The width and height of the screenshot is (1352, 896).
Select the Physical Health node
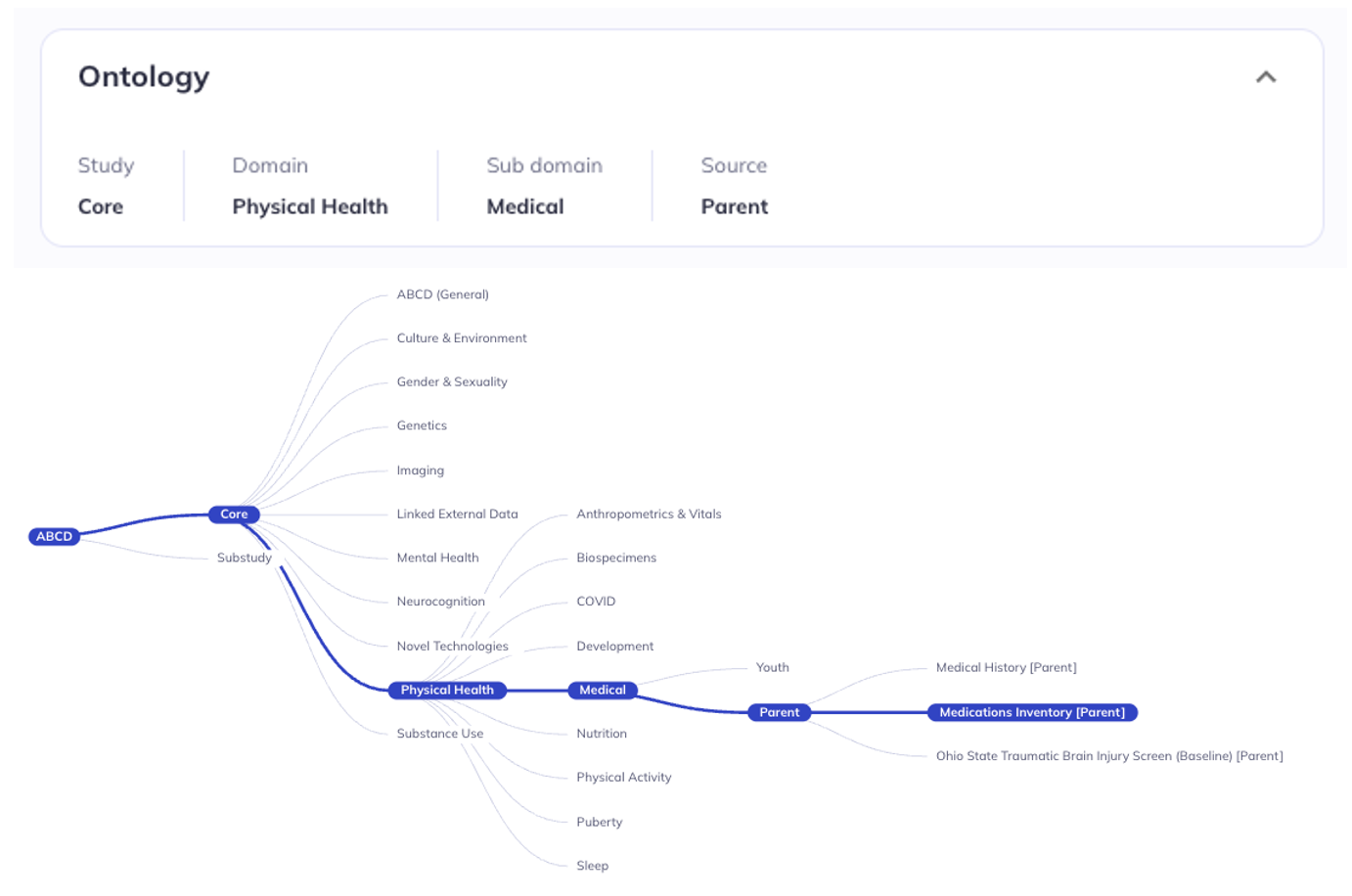pyautogui.click(x=447, y=690)
